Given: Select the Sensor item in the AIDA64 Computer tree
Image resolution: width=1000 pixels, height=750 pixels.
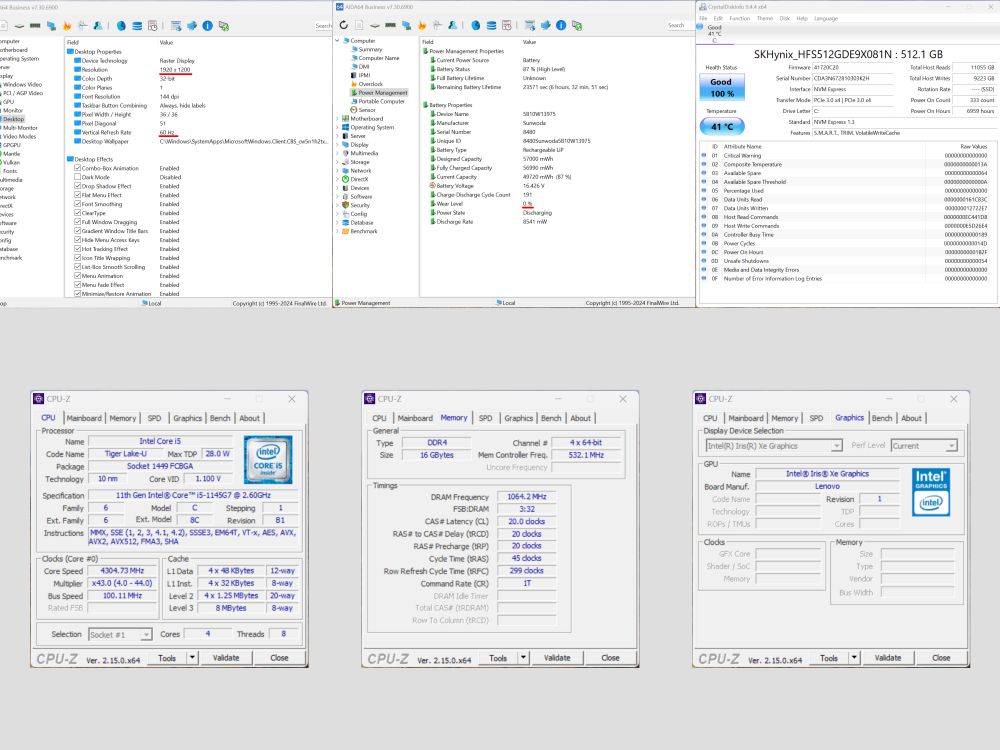Looking at the screenshot, I should tap(367, 110).
